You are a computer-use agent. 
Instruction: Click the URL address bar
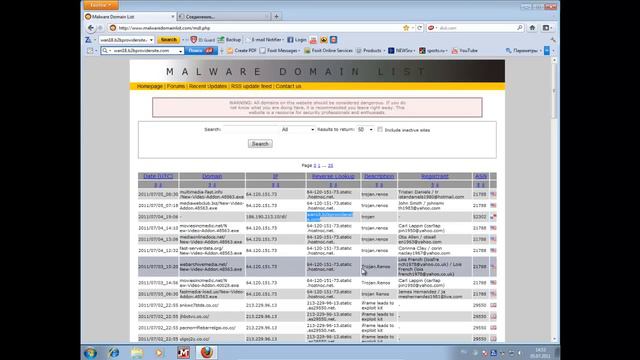(257, 28)
